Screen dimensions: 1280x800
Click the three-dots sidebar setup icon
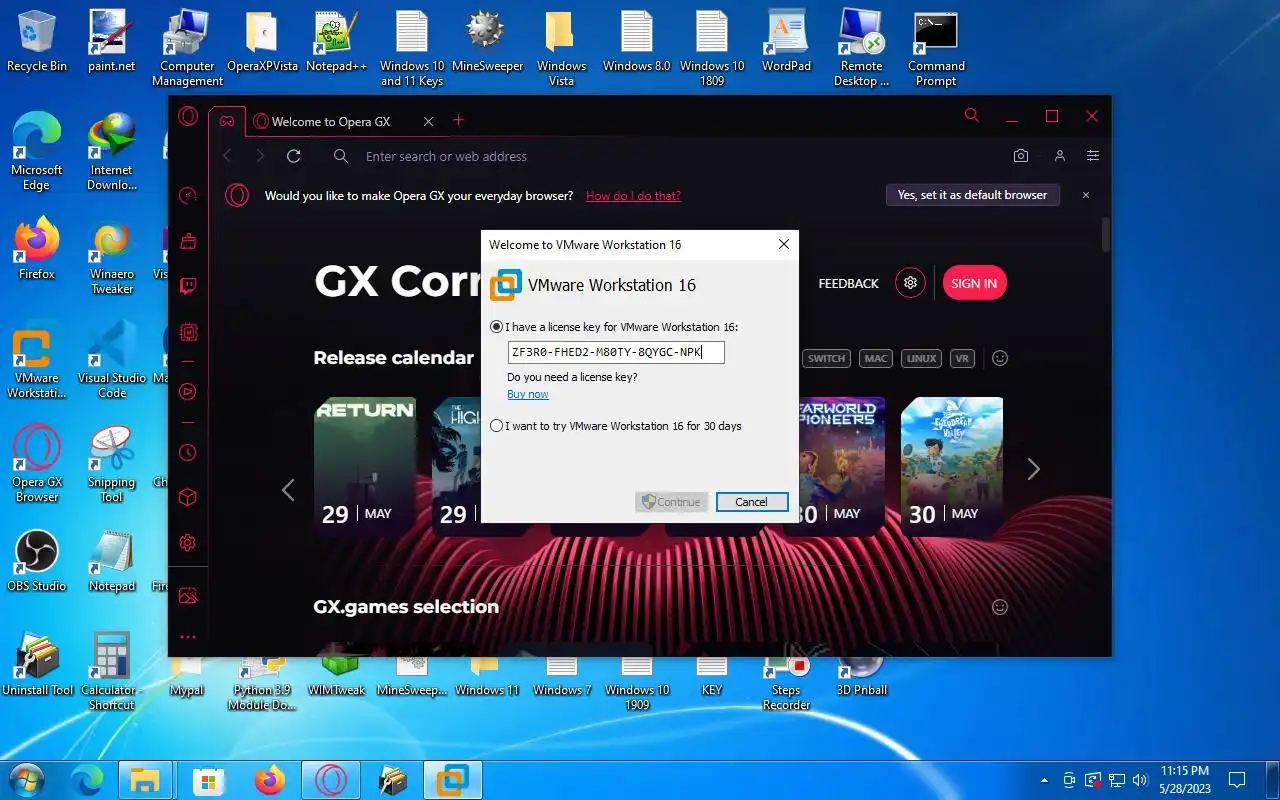coord(187,637)
